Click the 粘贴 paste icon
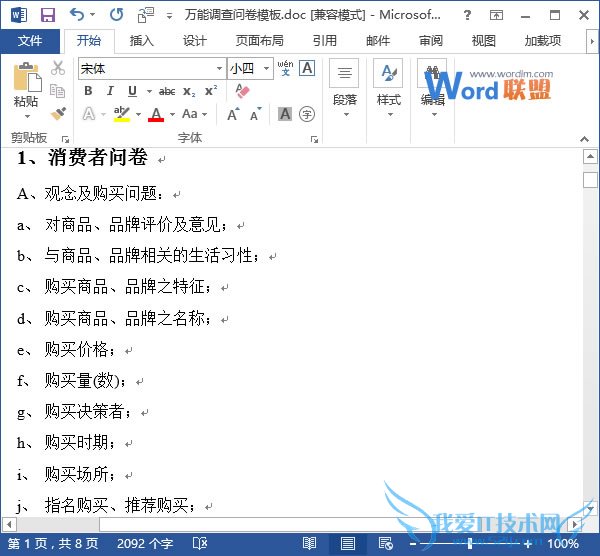 pyautogui.click(x=26, y=77)
